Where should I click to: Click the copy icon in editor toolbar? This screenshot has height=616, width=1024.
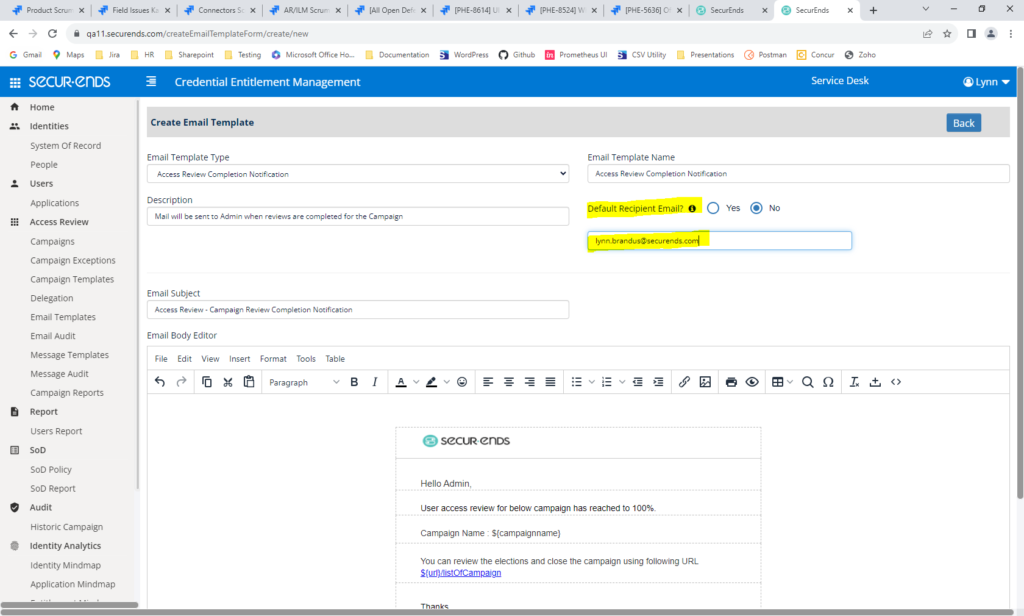pyautogui.click(x=206, y=382)
